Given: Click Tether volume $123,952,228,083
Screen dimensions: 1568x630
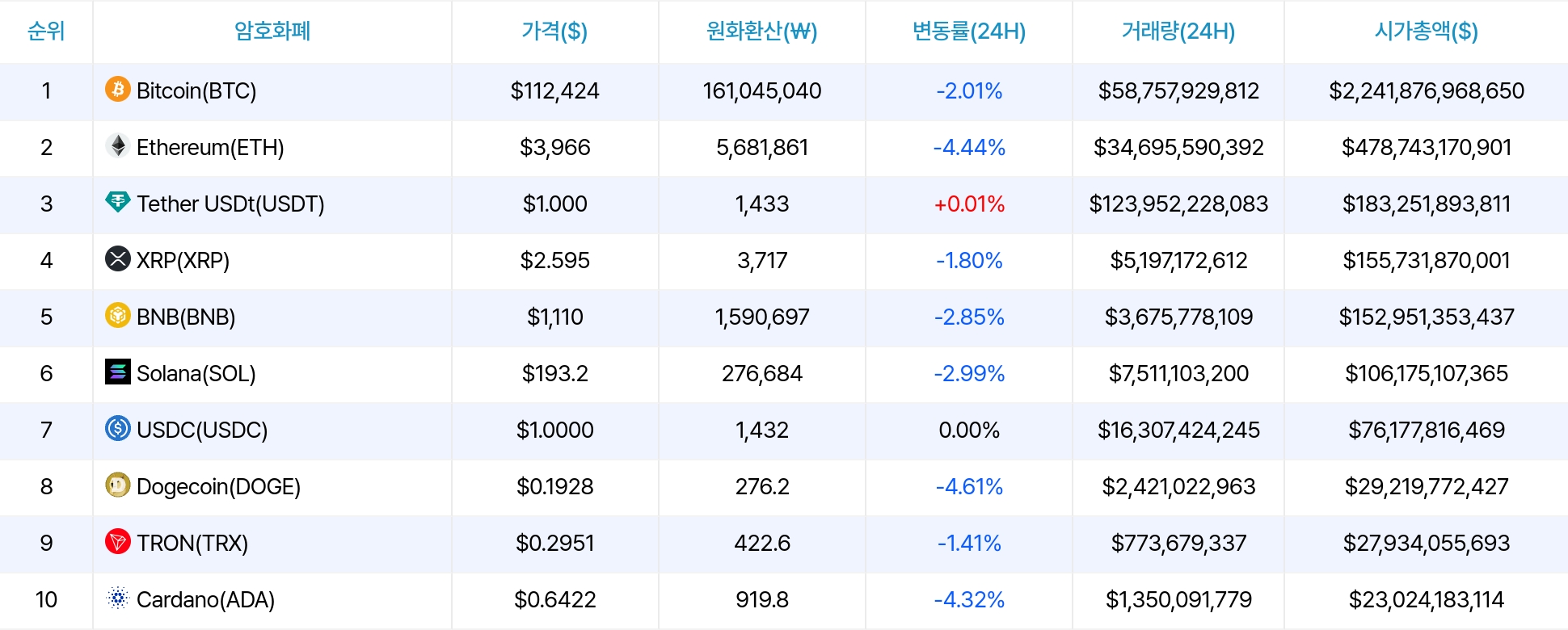Looking at the screenshot, I should 1178,204.
